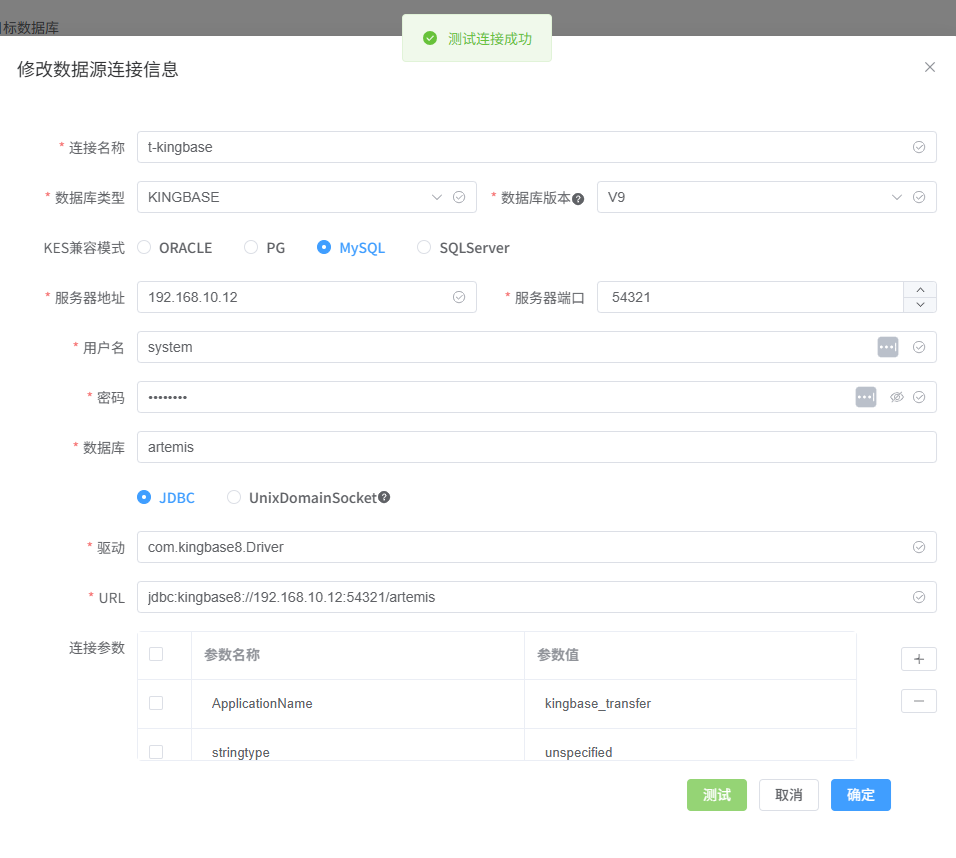956x858 pixels.
Task: Click the stringtype parameter name cell
Action: [358, 745]
